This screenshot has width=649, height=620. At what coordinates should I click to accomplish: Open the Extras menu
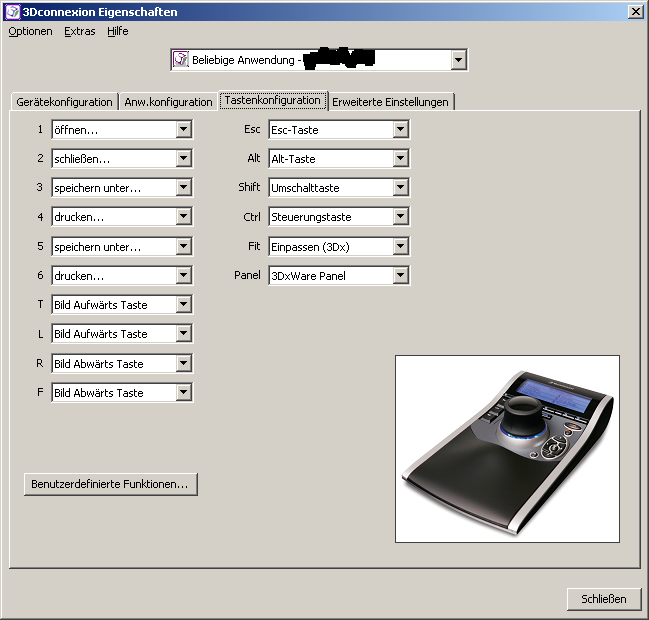pos(79,31)
